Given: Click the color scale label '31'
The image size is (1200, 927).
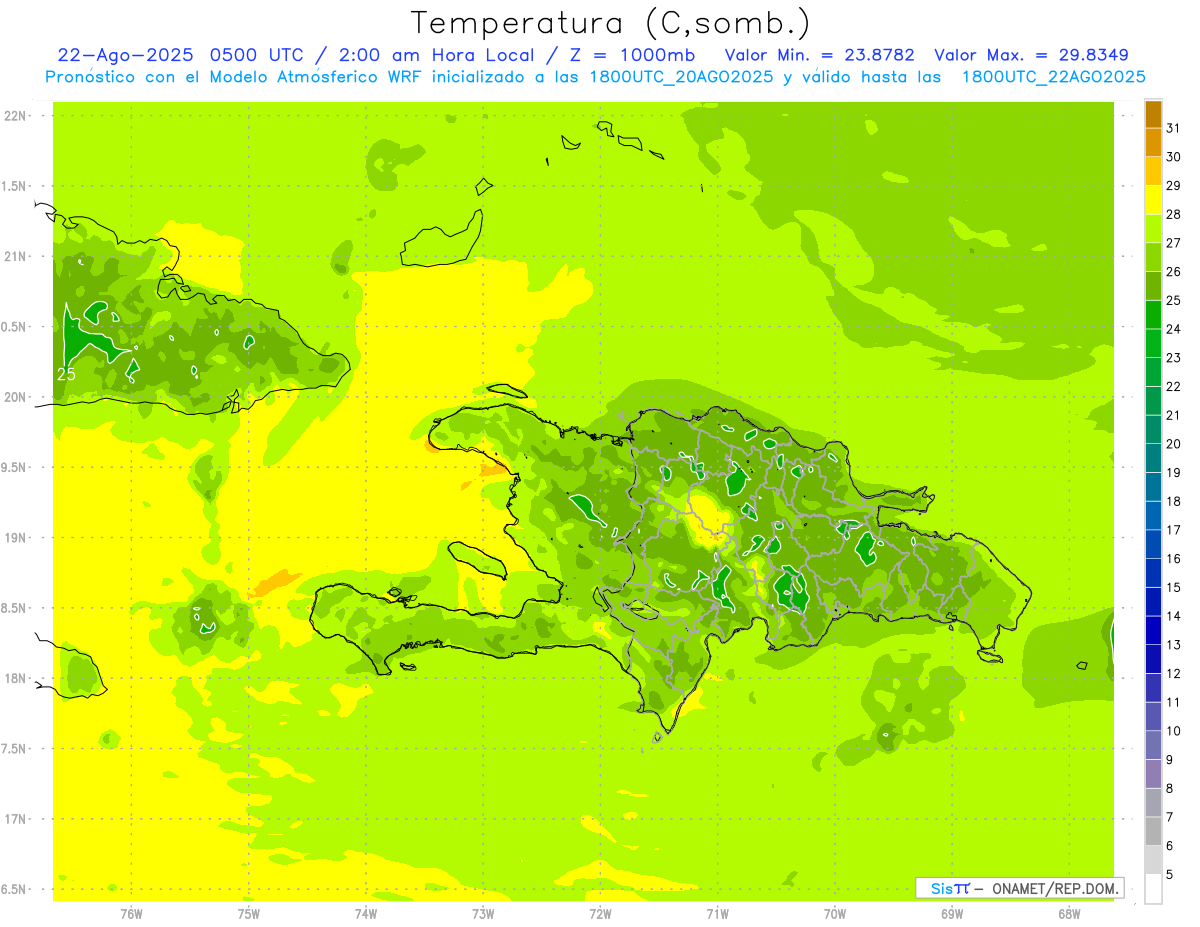Looking at the screenshot, I should pyautogui.click(x=1174, y=128).
